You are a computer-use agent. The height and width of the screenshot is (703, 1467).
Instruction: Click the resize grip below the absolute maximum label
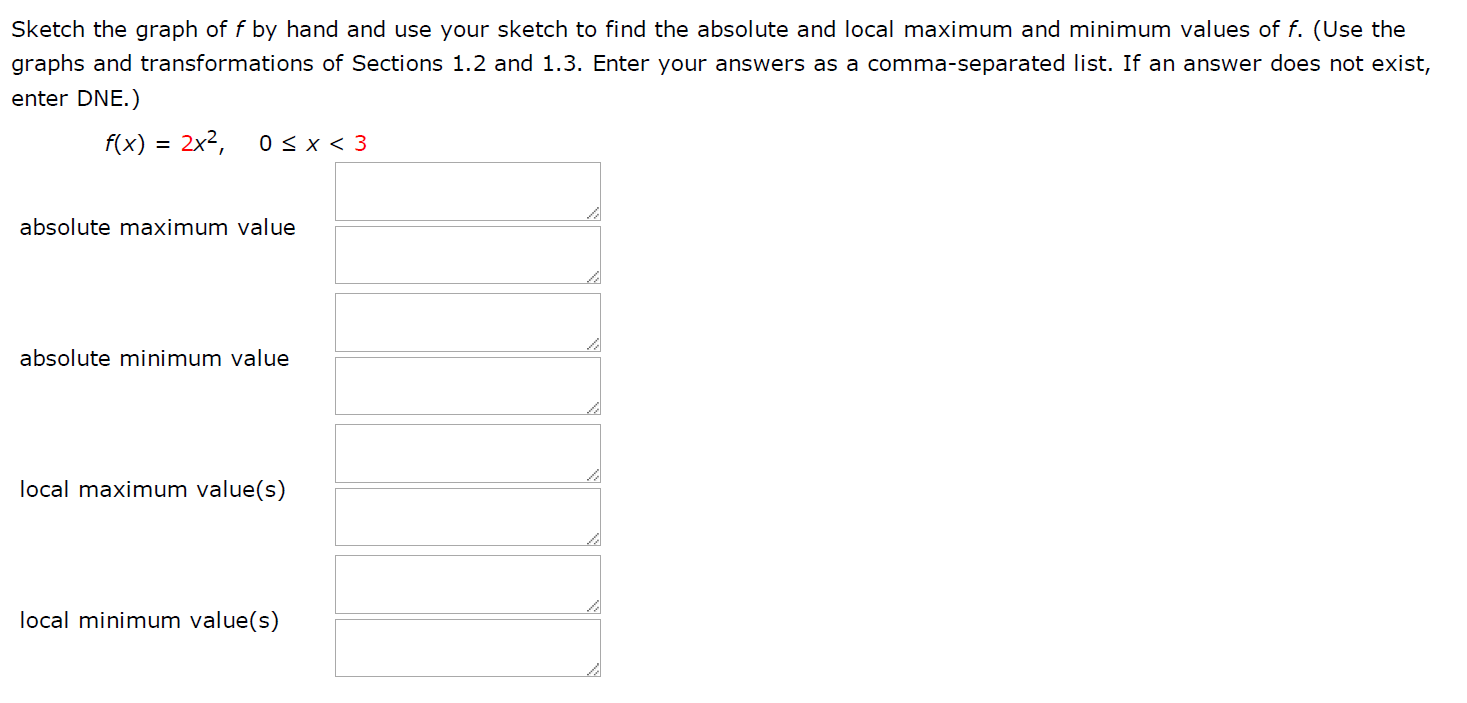coord(594,275)
